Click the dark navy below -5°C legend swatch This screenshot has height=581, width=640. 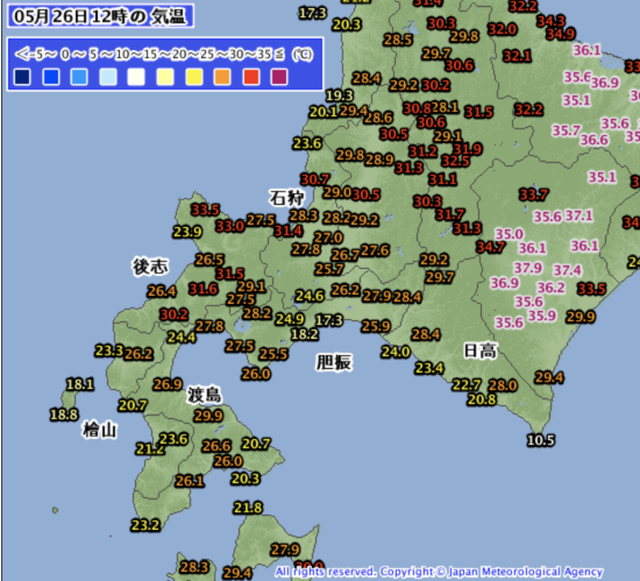[22, 77]
